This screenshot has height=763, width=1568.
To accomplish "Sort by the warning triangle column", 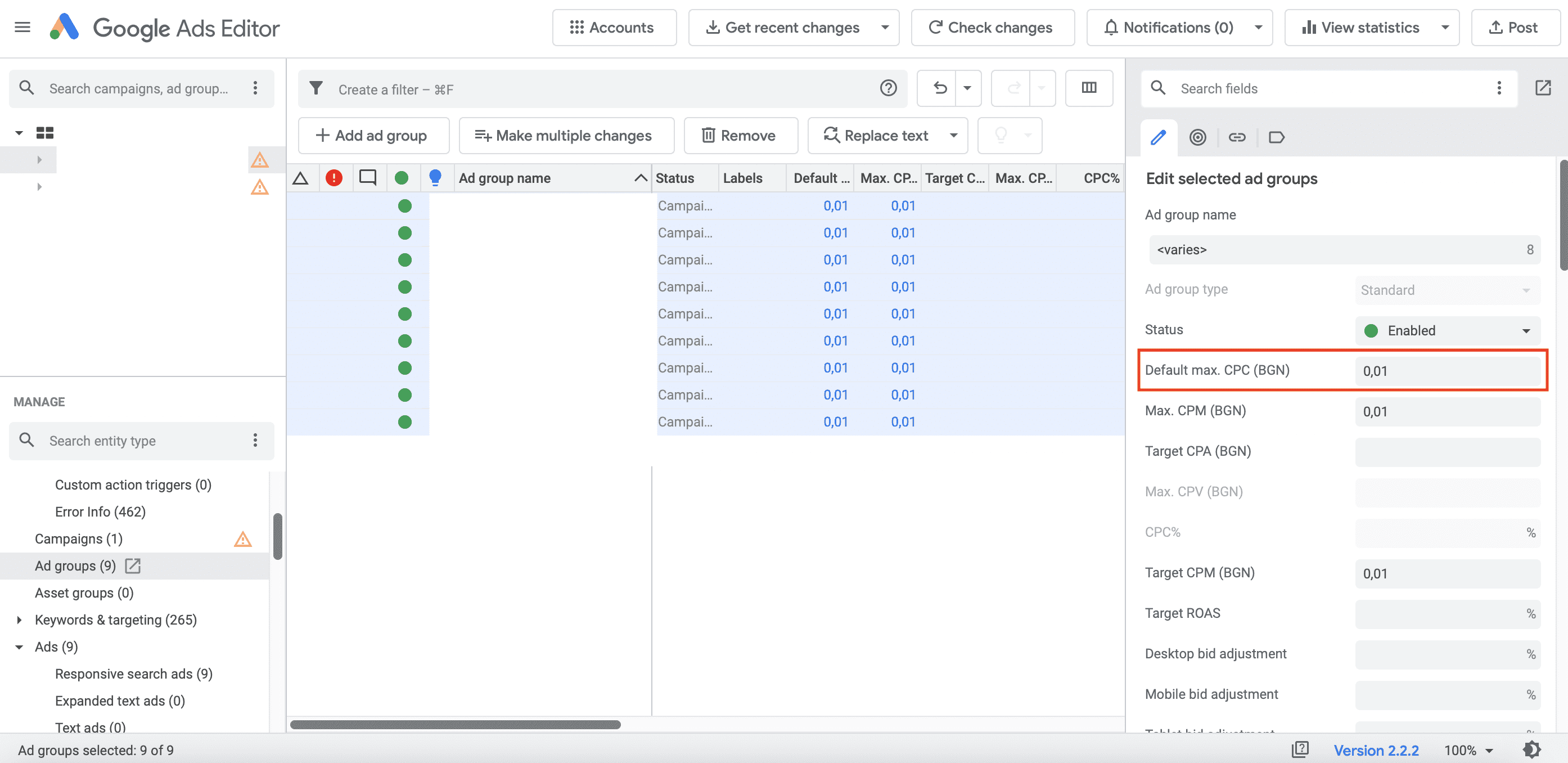I will point(301,178).
